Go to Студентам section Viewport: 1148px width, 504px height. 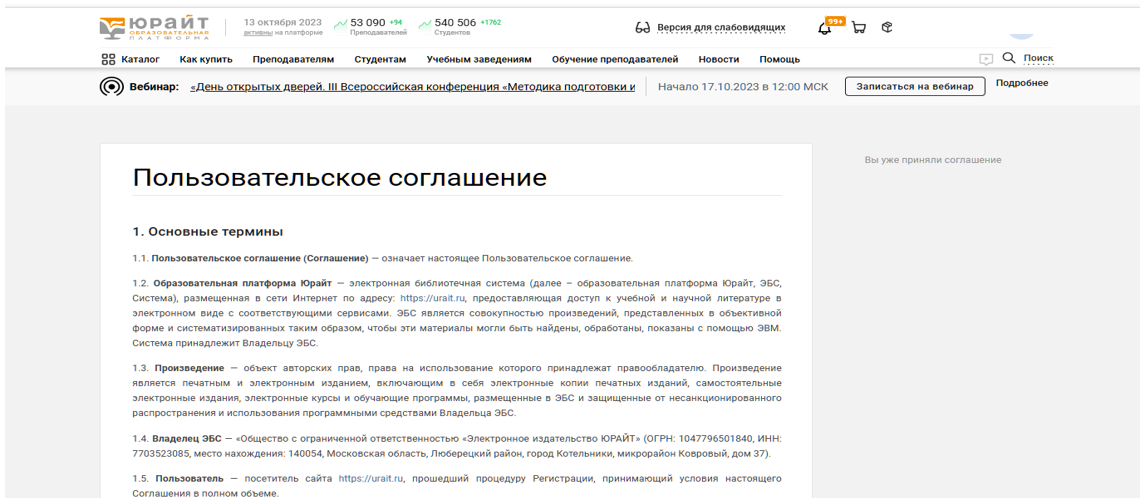(x=380, y=59)
